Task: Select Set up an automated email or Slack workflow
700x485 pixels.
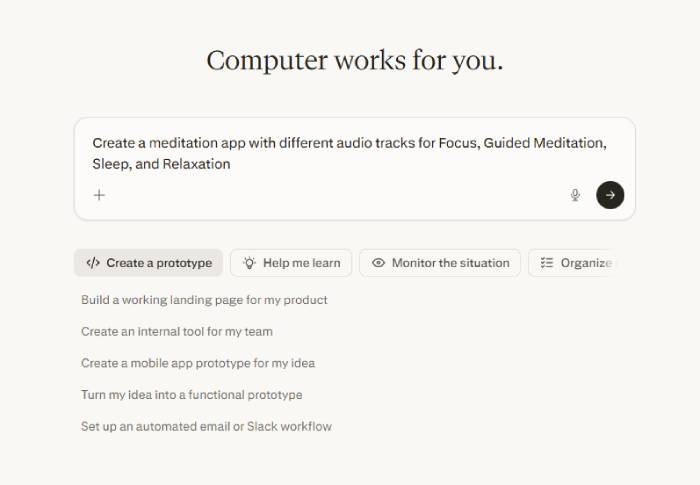Action: coord(206,426)
